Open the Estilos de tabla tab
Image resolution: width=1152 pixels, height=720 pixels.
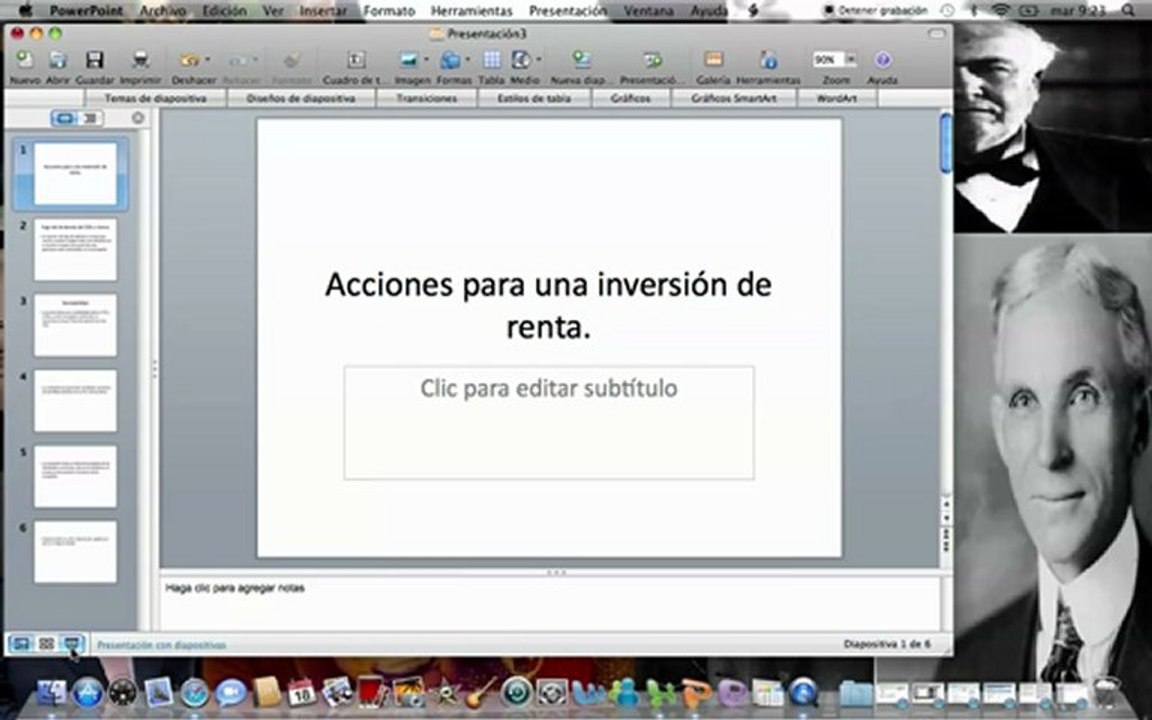[x=534, y=98]
